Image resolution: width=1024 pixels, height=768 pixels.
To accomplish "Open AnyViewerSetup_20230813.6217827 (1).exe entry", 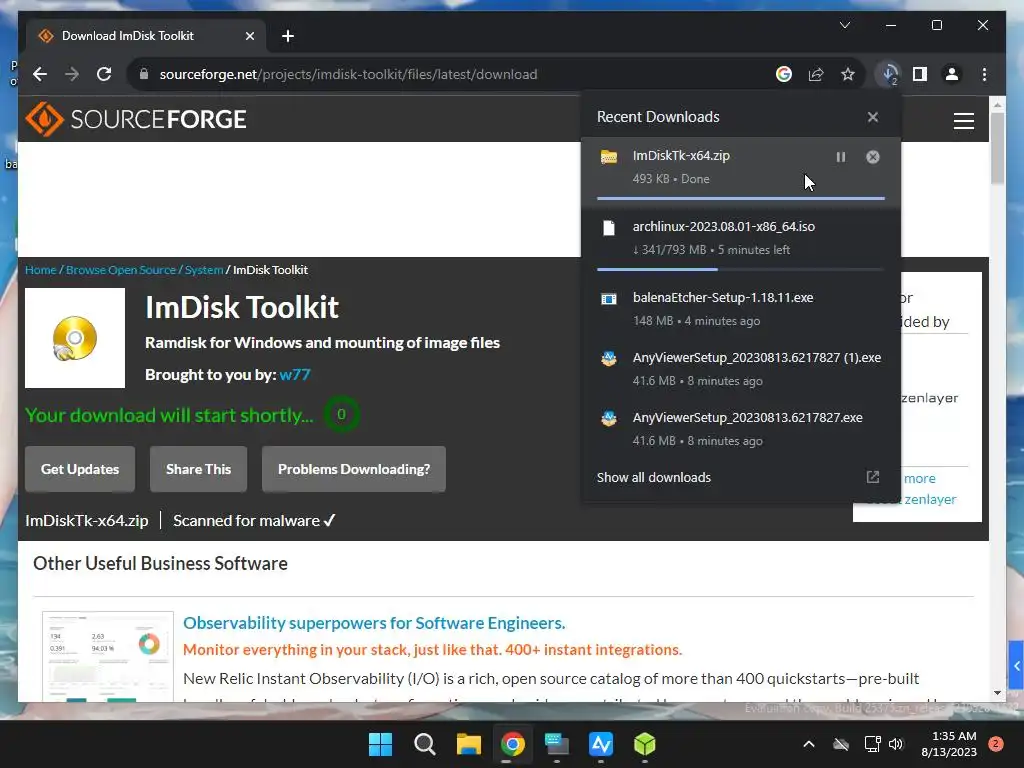I will click(741, 368).
